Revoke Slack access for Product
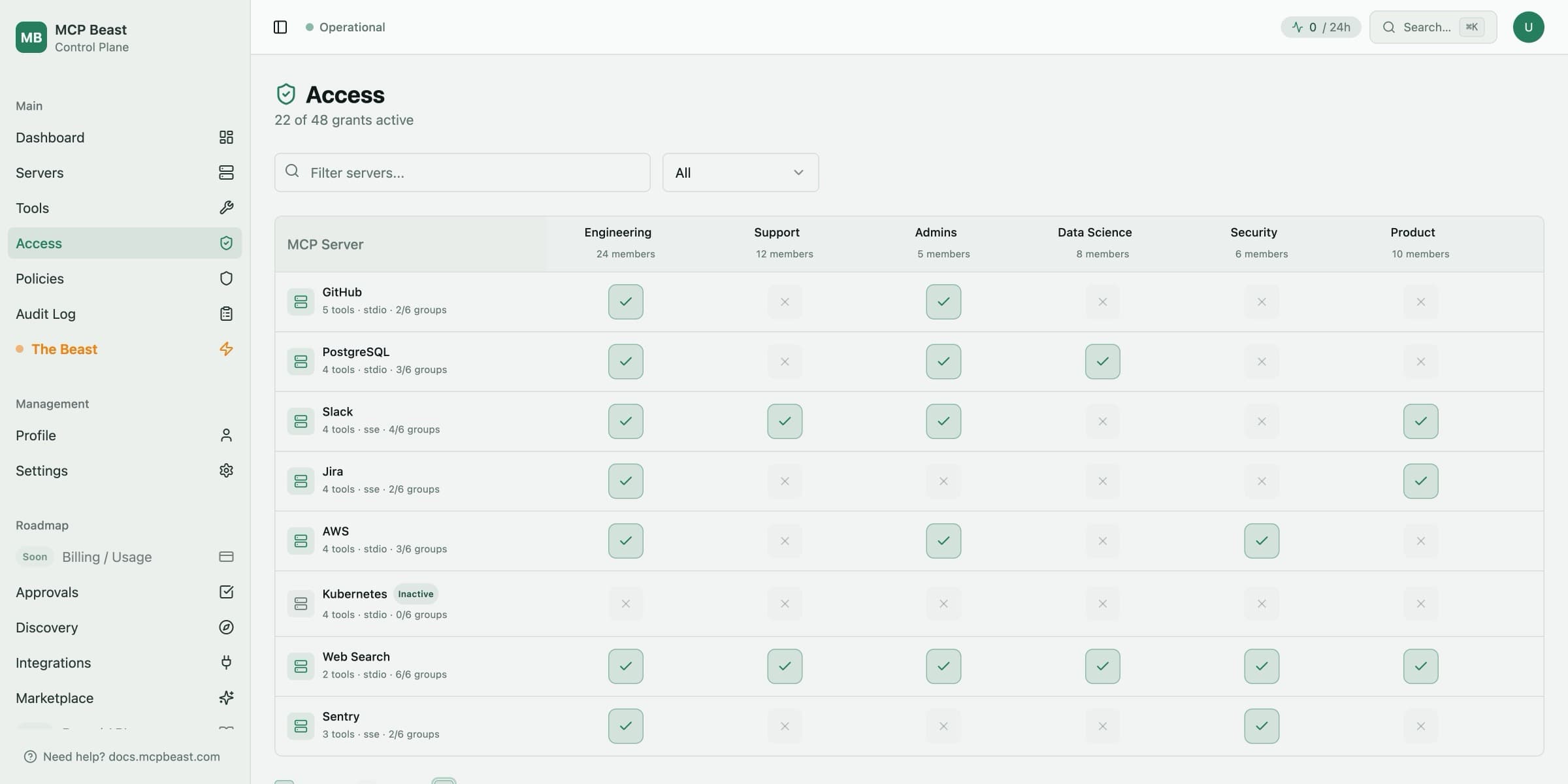Screen dimensions: 1568x784 point(1421,421)
